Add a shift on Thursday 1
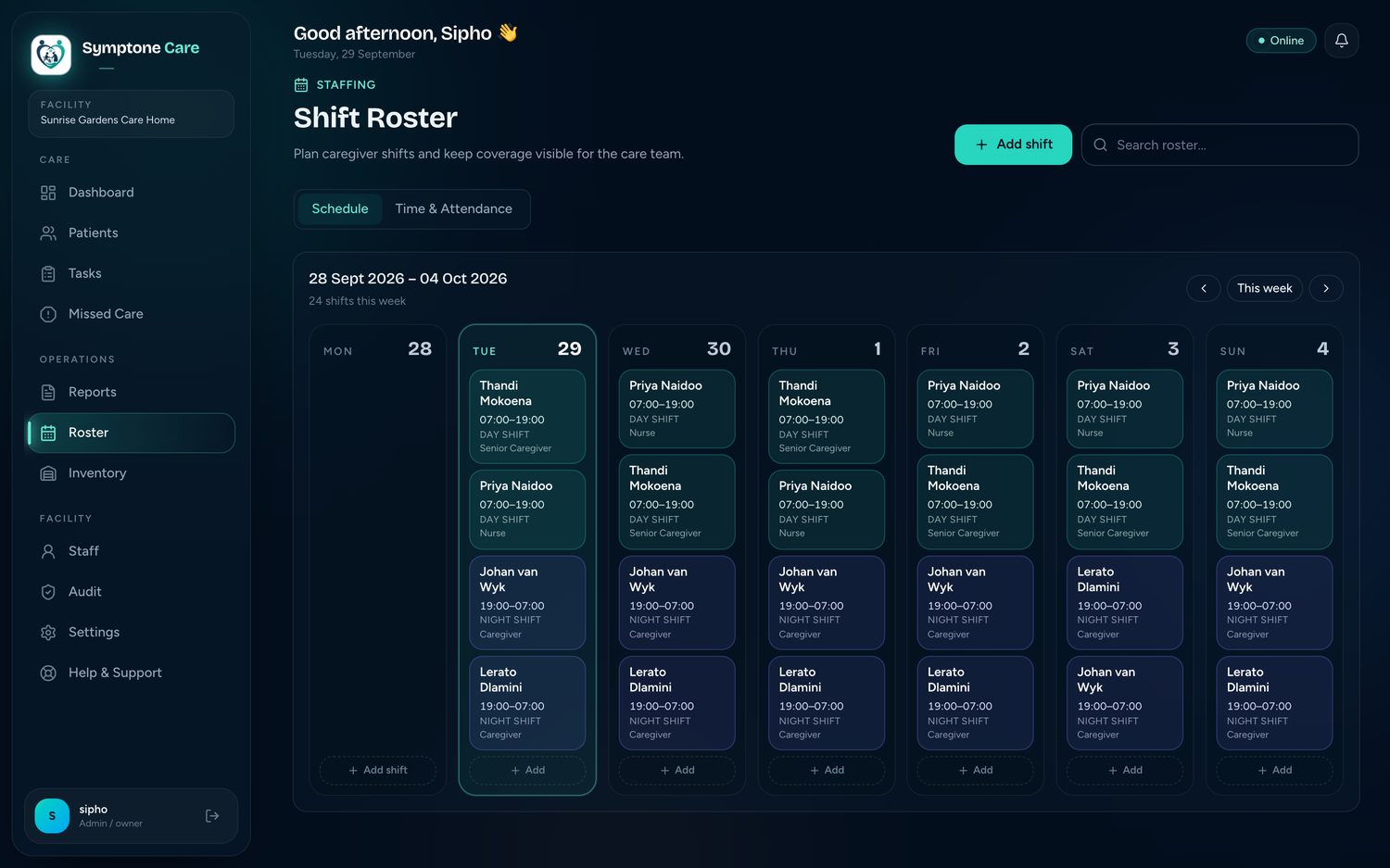This screenshot has height=868, width=1390. 828,771
